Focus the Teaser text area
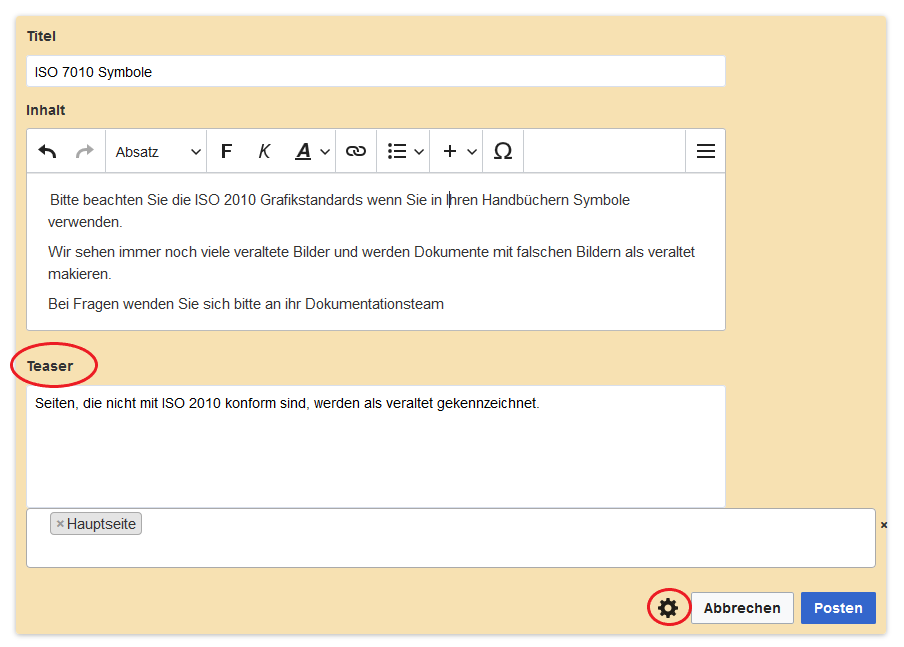 click(x=375, y=455)
